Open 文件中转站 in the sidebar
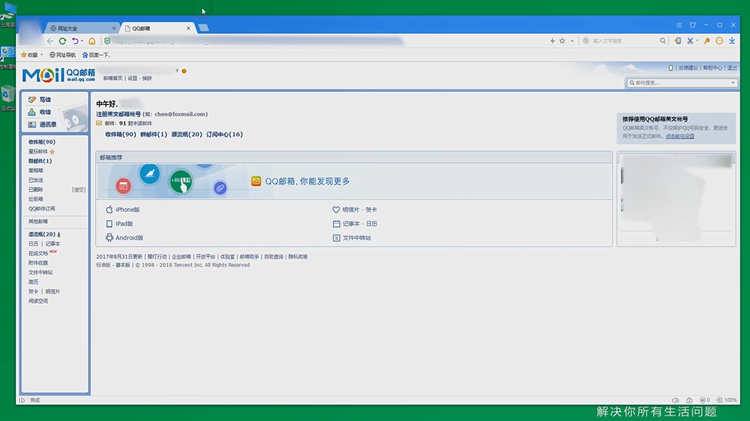This screenshot has width=750, height=421. tap(40, 273)
